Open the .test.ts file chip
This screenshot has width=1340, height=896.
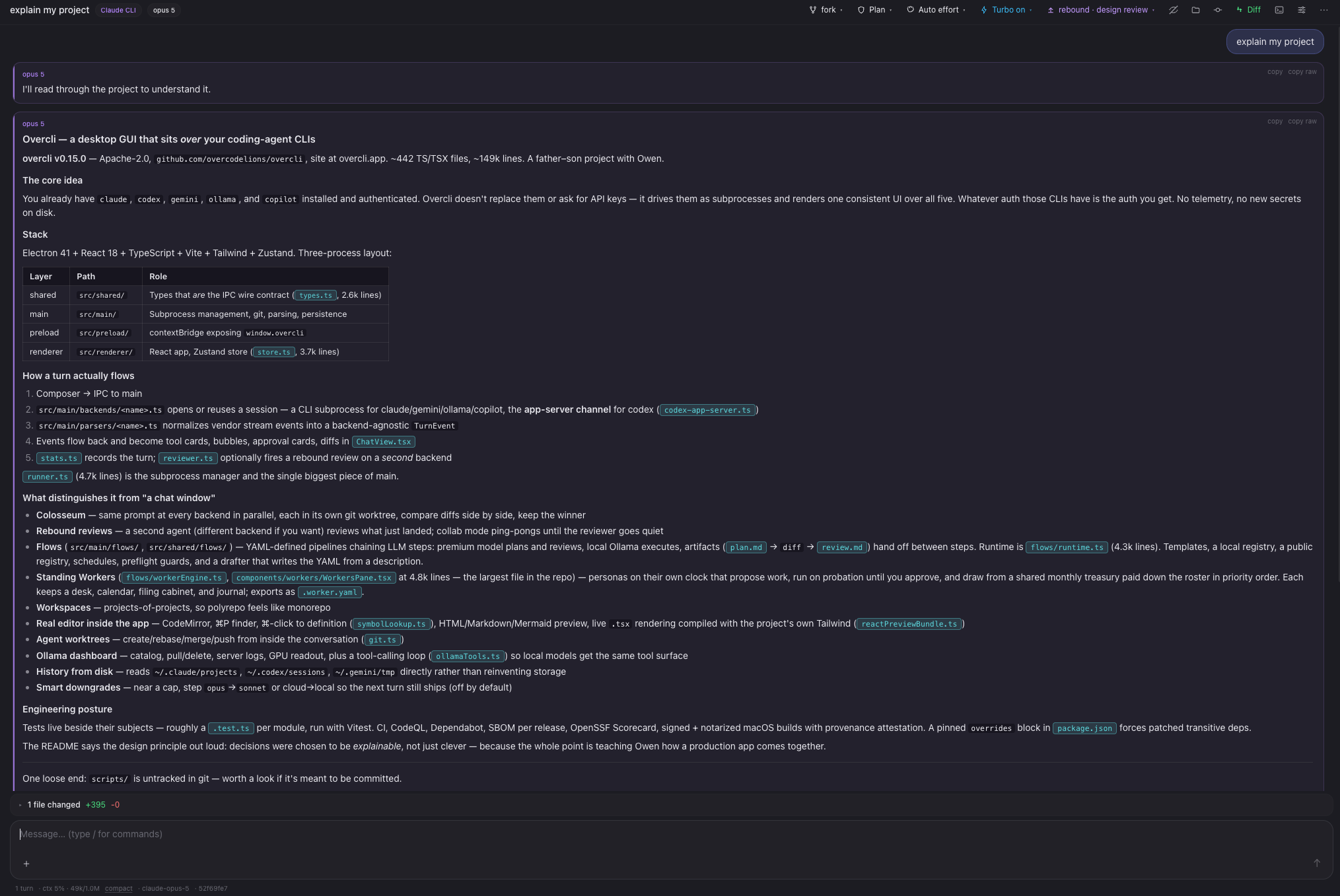pyautogui.click(x=231, y=728)
